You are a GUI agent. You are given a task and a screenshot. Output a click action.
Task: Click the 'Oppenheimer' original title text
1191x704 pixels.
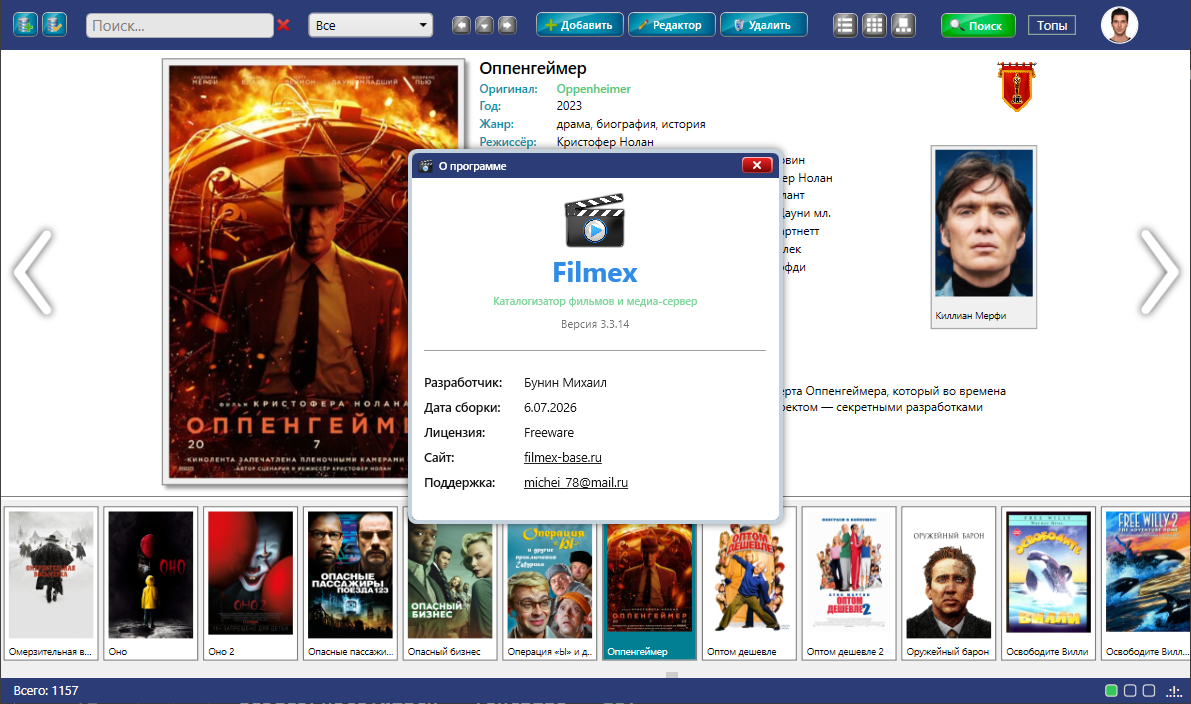pyautogui.click(x=593, y=89)
